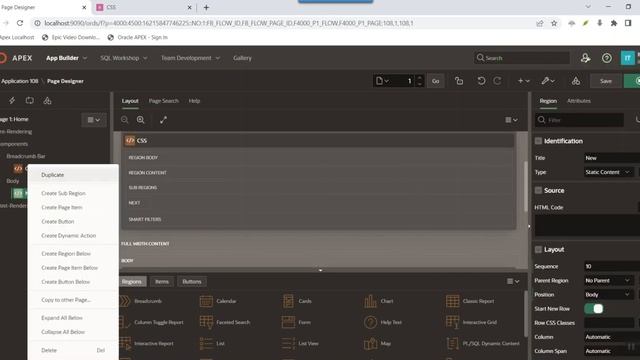640x360 pixels.
Task: Select the Help Text region type
Action: (382, 322)
